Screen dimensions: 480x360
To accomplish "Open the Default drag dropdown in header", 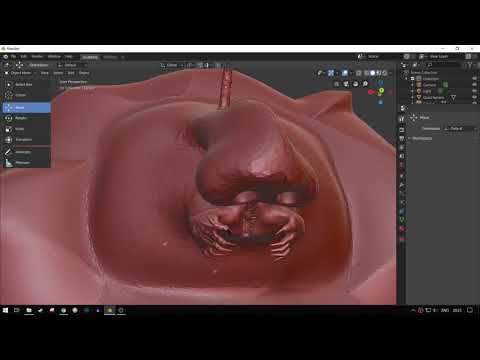I will click(x=71, y=65).
